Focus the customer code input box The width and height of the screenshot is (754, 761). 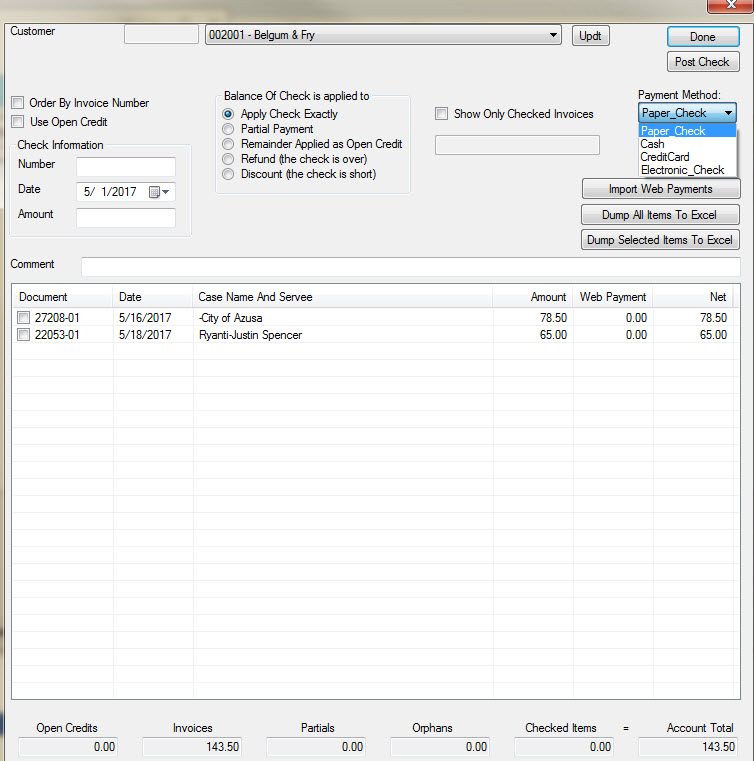pos(161,35)
